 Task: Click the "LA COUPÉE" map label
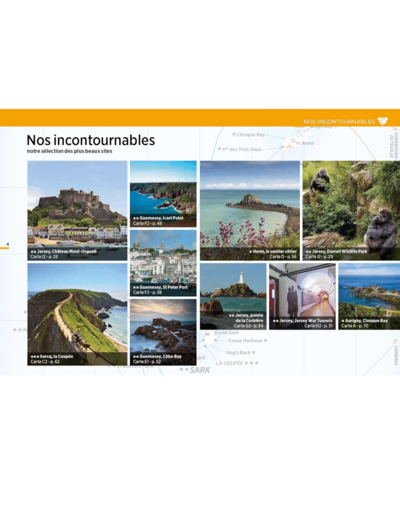(x=229, y=363)
